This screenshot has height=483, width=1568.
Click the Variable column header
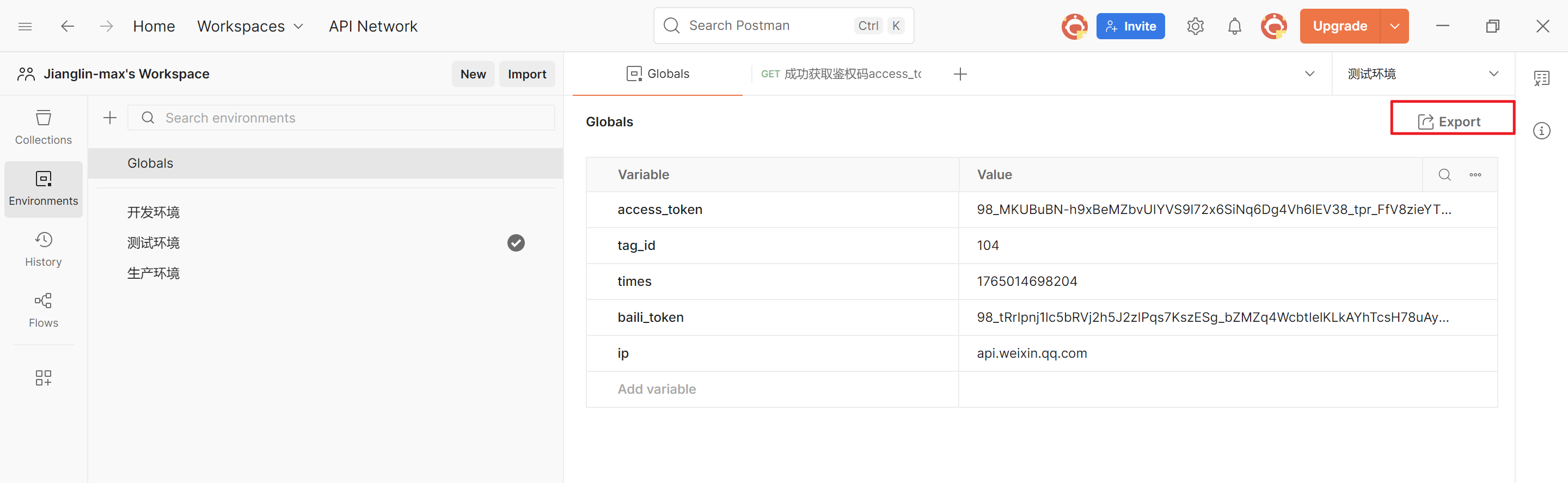click(644, 175)
